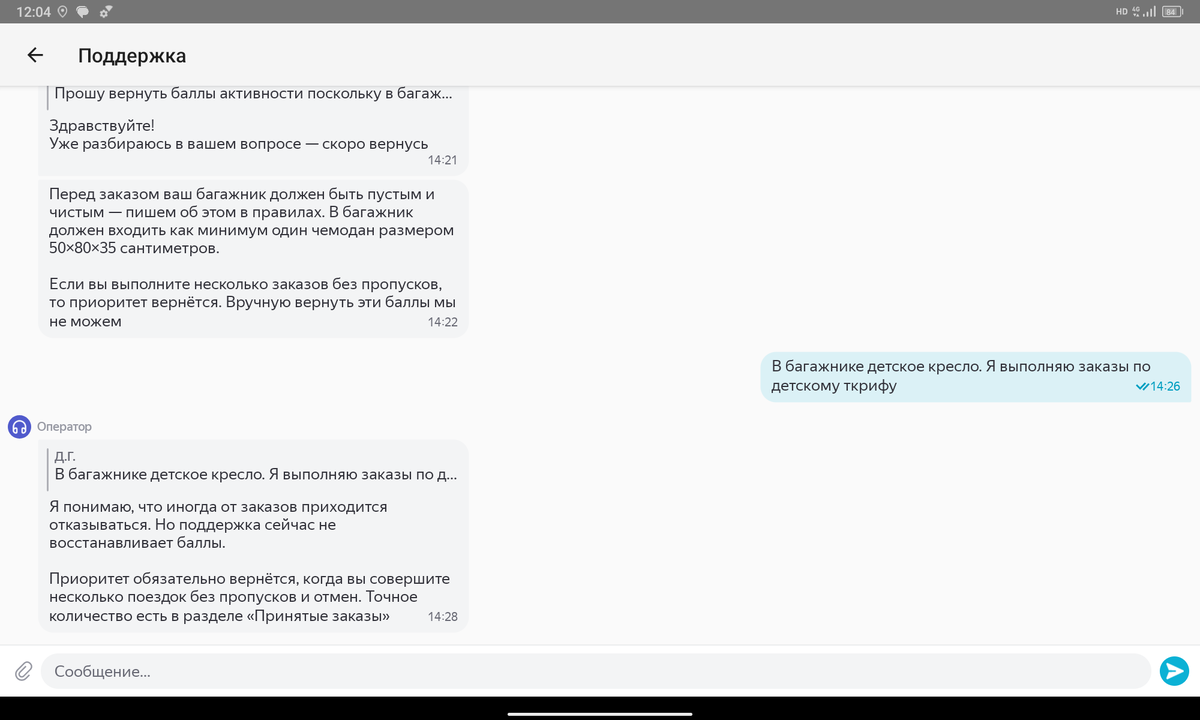Open the location icon in status bar
The height and width of the screenshot is (720, 1200).
pyautogui.click(x=63, y=11)
